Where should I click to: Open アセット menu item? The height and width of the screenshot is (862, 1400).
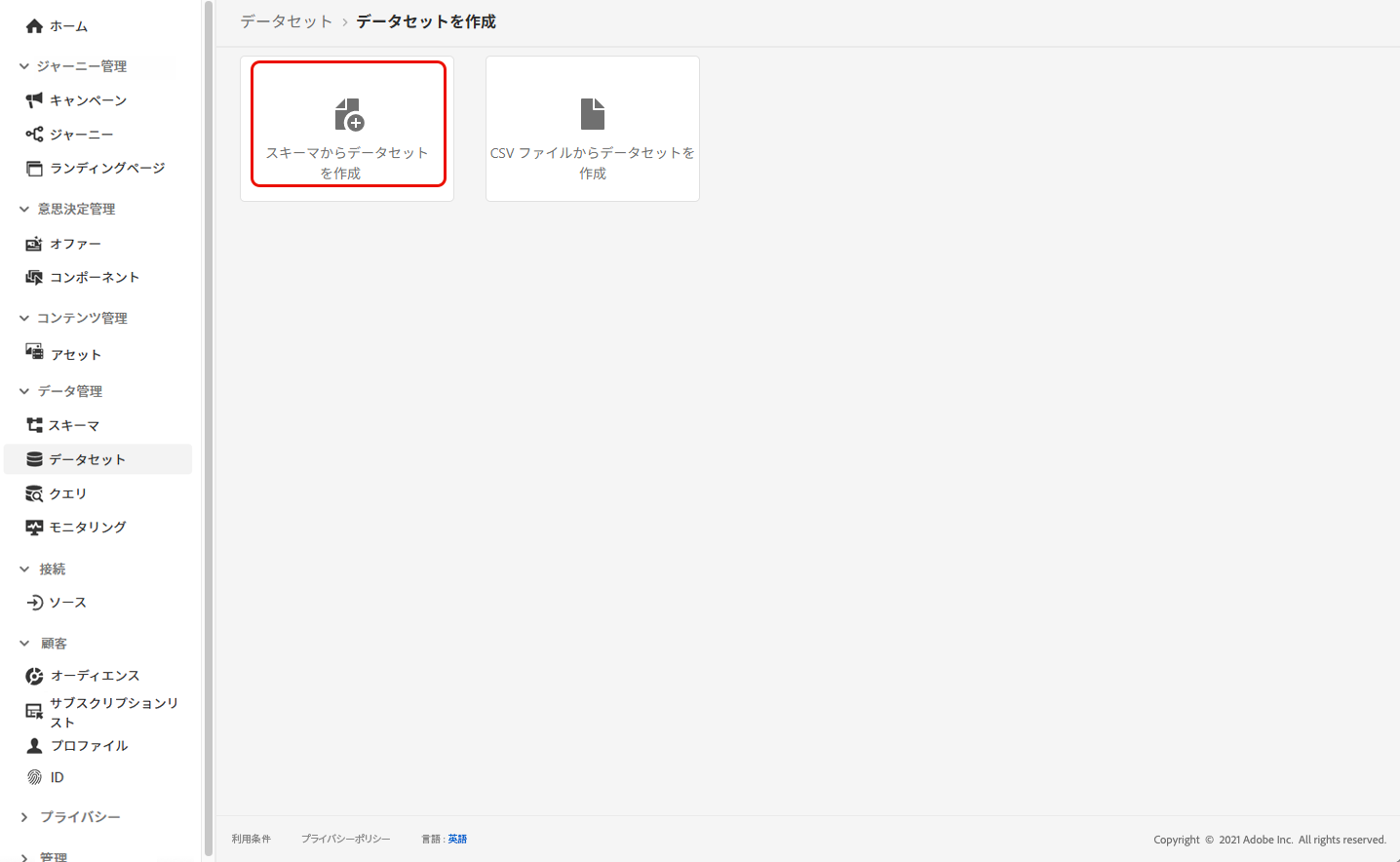pos(76,355)
